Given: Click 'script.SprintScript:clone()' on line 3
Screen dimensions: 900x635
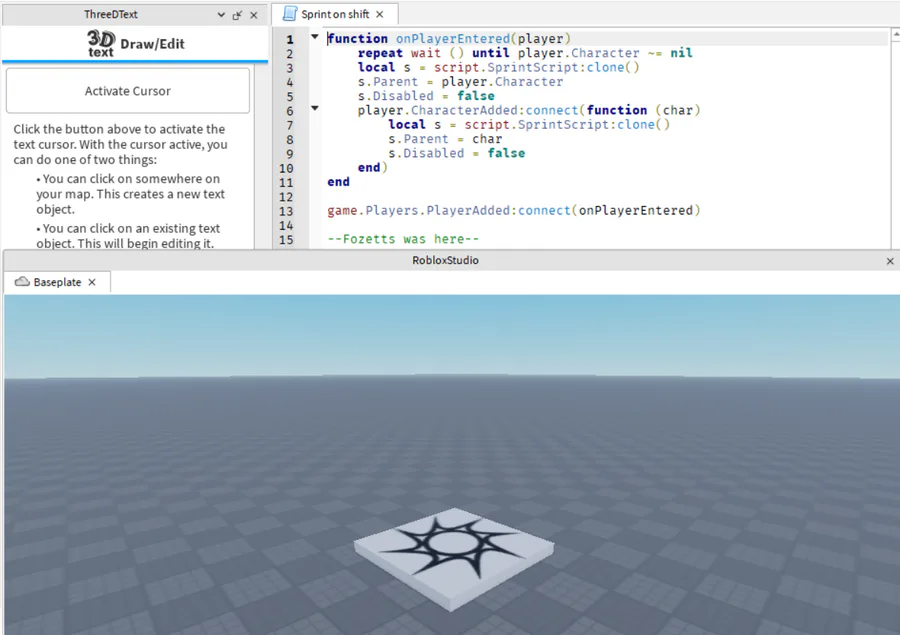Looking at the screenshot, I should point(537,67).
